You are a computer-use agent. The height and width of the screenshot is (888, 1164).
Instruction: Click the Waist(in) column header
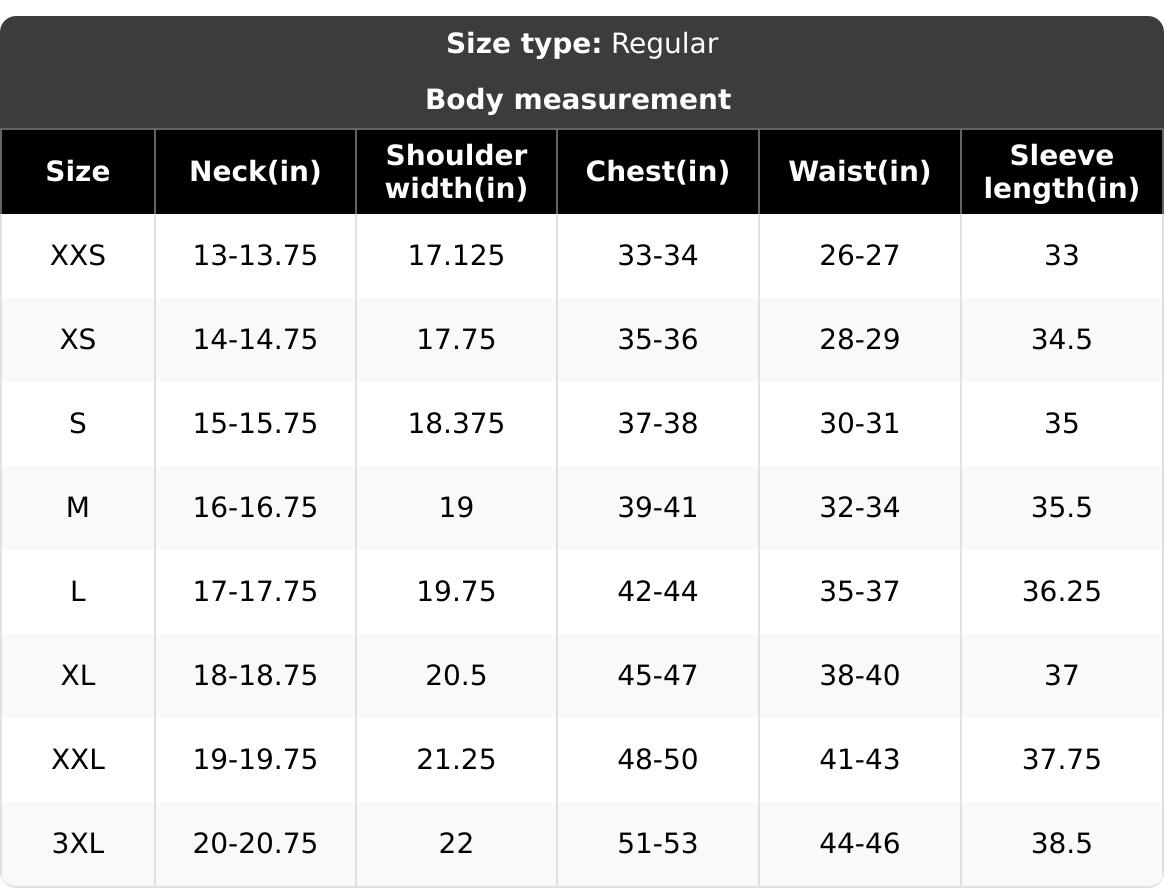[x=860, y=172]
